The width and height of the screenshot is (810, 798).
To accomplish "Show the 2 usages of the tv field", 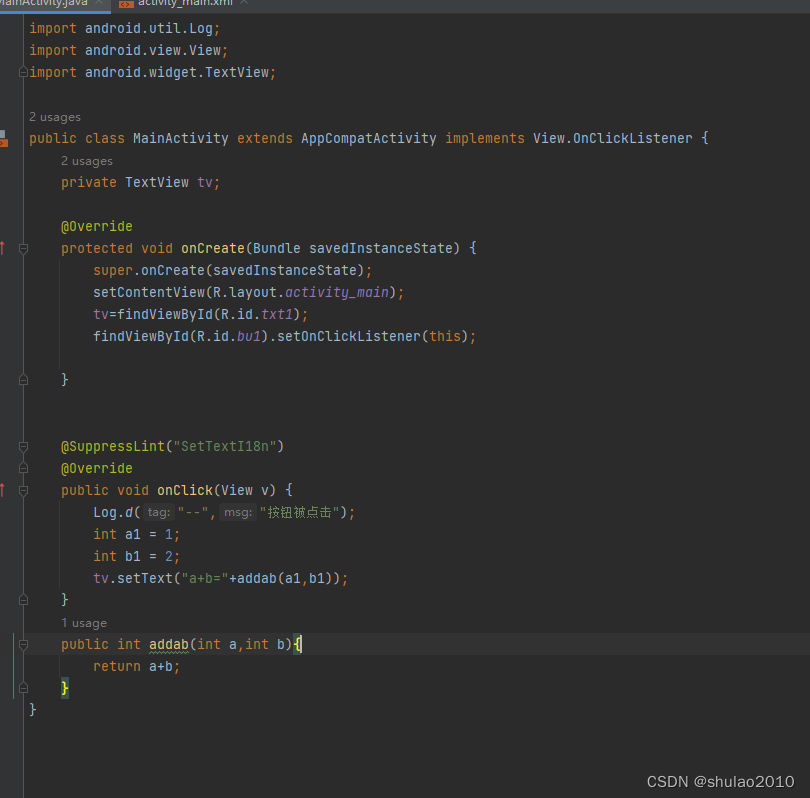I will [x=87, y=161].
